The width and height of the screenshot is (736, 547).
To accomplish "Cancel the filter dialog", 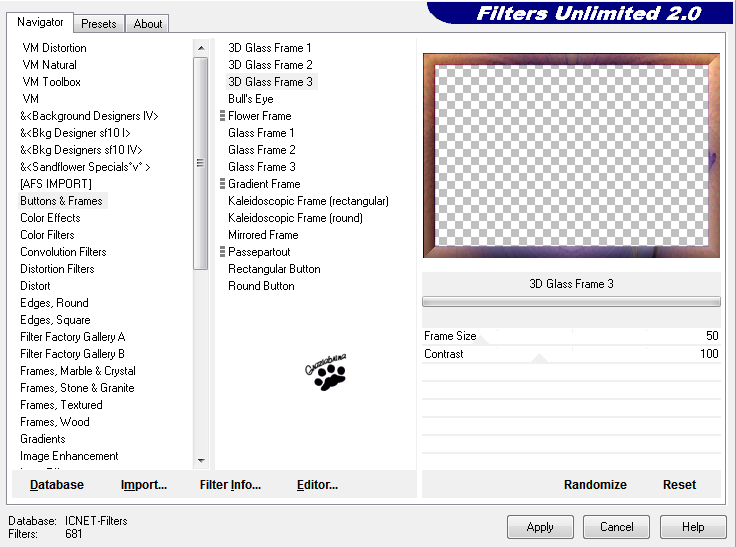I will tap(616, 527).
